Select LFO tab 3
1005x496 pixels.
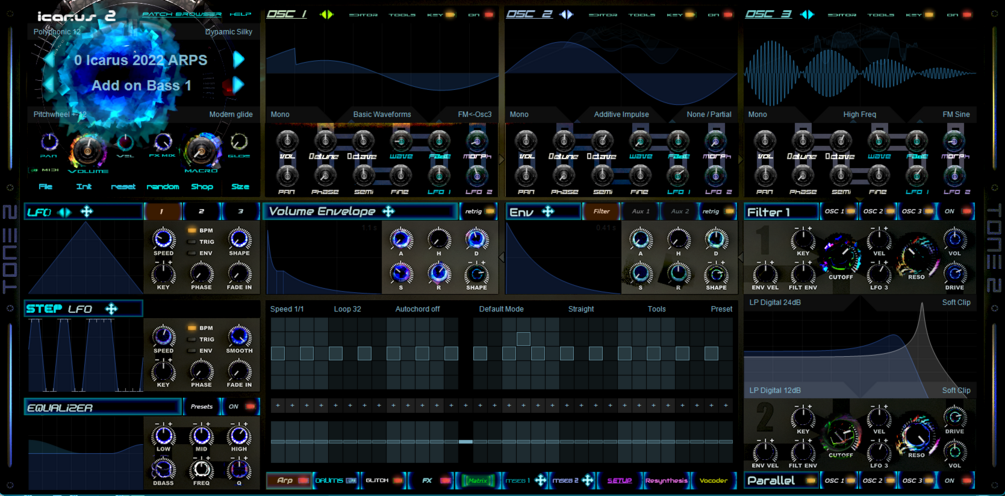(240, 211)
